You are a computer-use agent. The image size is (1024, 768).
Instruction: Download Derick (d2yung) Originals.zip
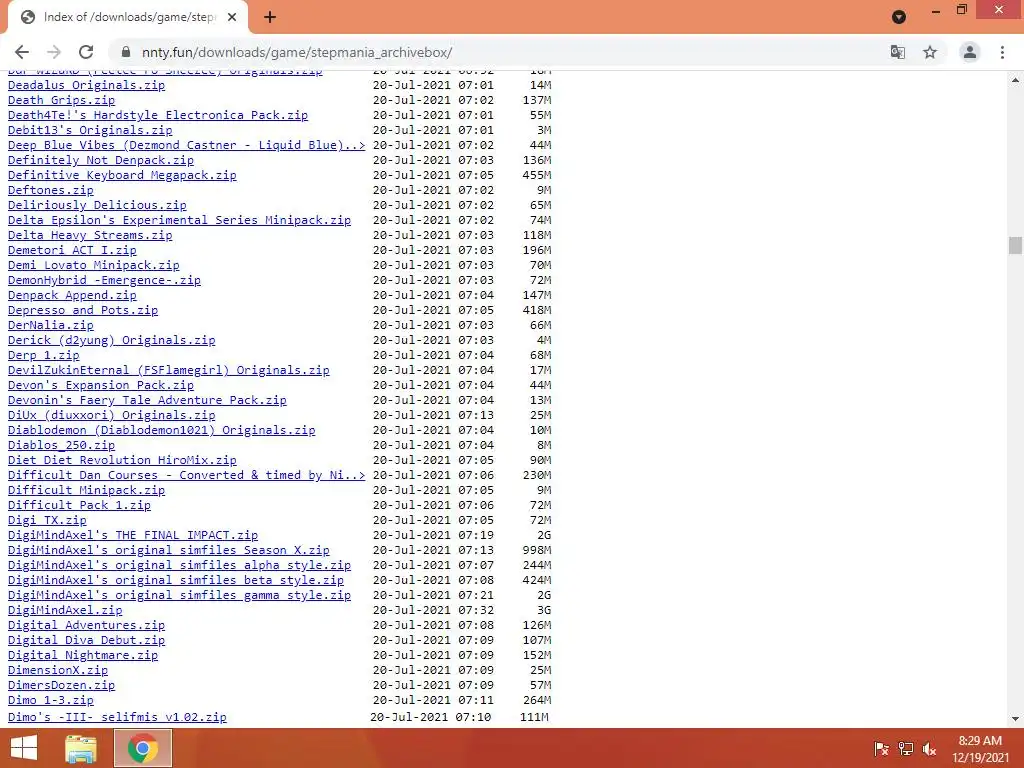click(112, 340)
